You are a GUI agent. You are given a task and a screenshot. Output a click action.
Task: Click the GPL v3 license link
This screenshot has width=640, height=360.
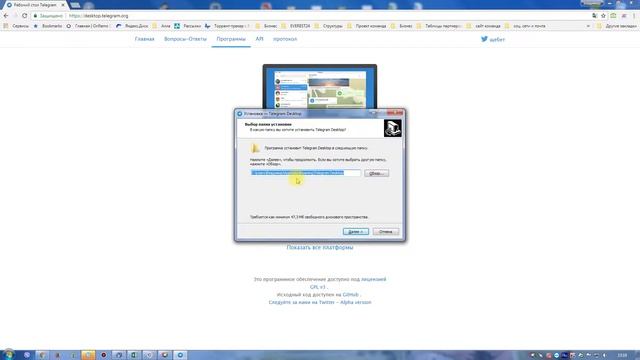(318, 287)
